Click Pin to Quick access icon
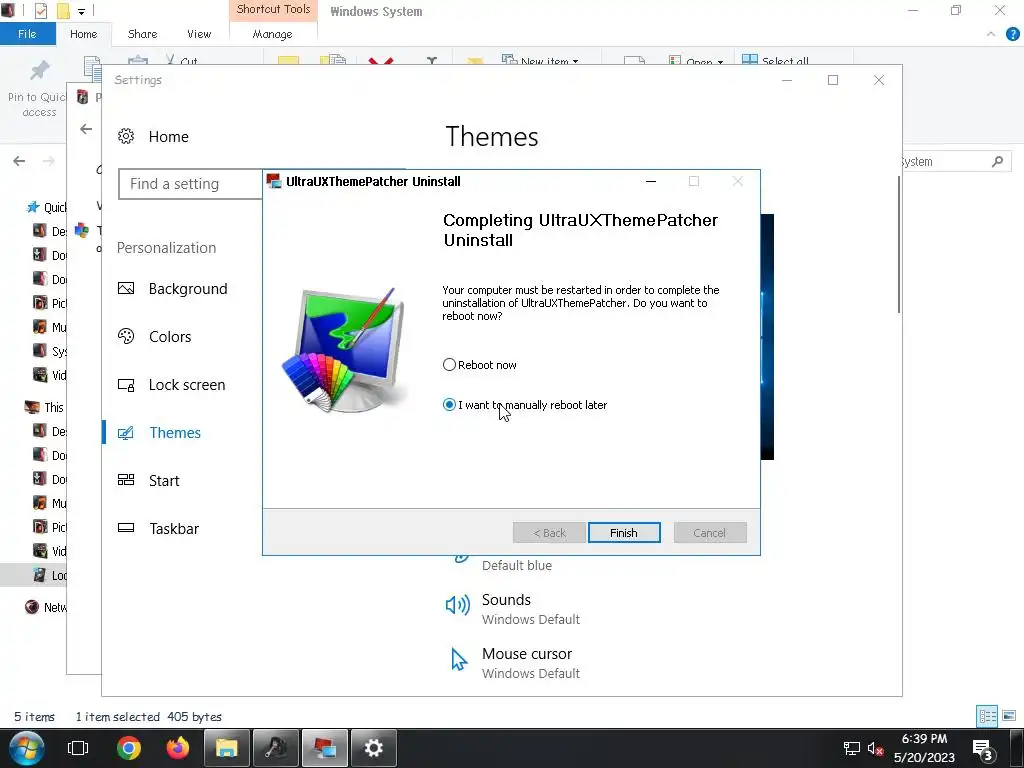Screen dimensions: 1024x768 (x=39, y=71)
